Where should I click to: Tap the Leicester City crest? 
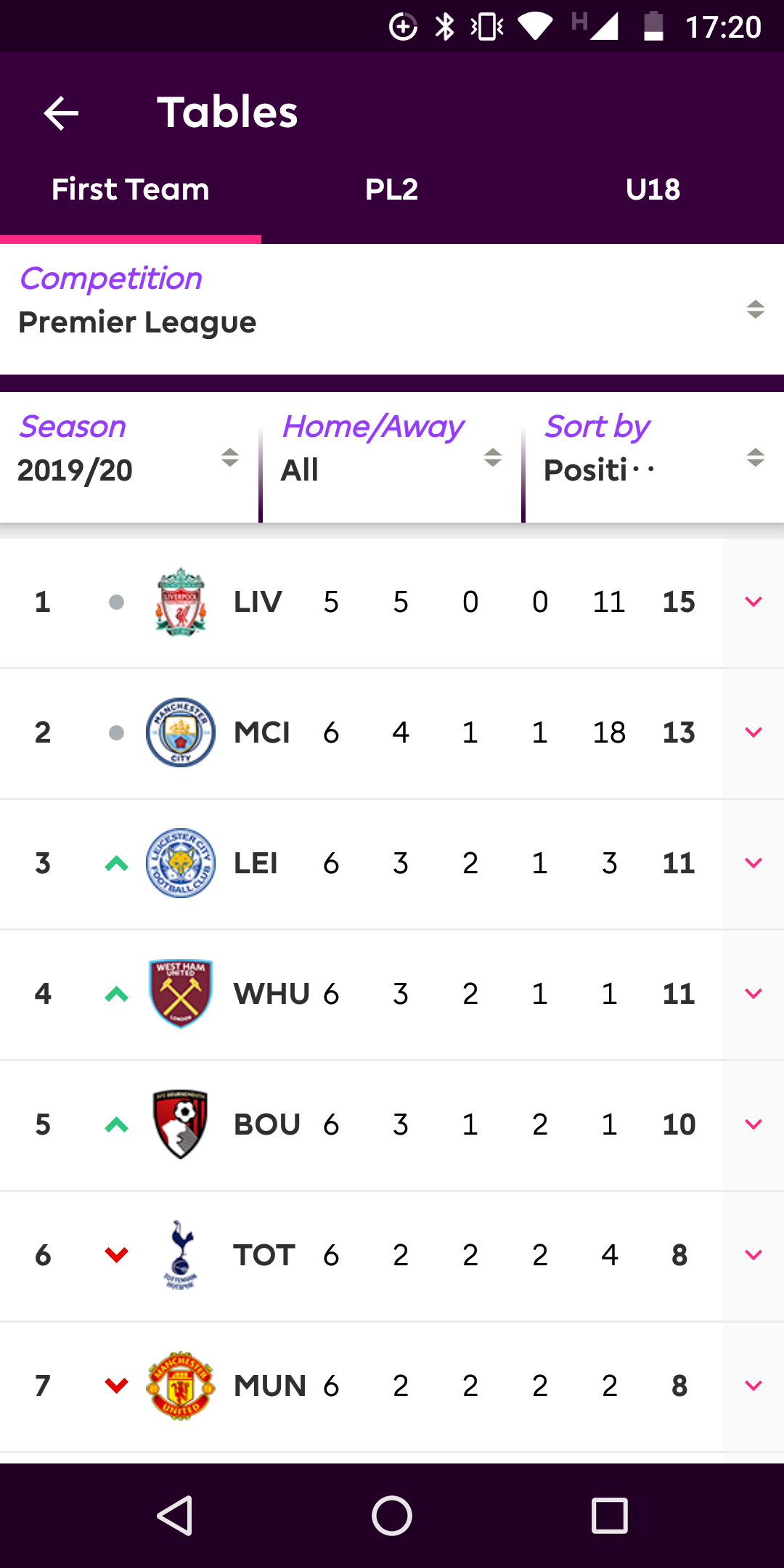[x=181, y=863]
